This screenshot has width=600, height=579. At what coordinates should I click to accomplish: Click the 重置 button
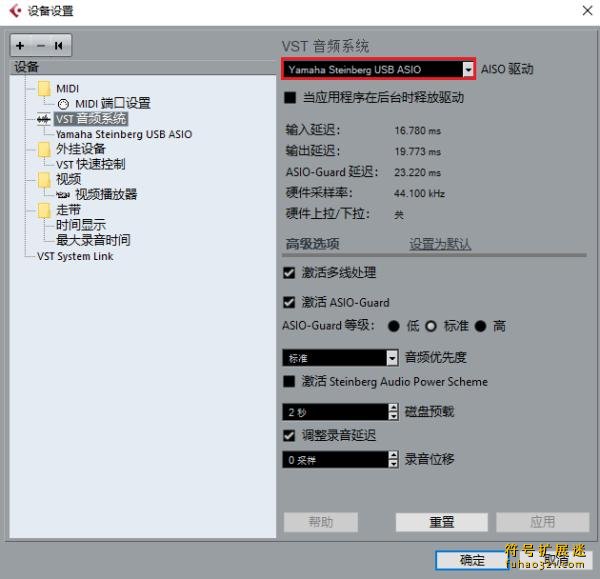442,522
